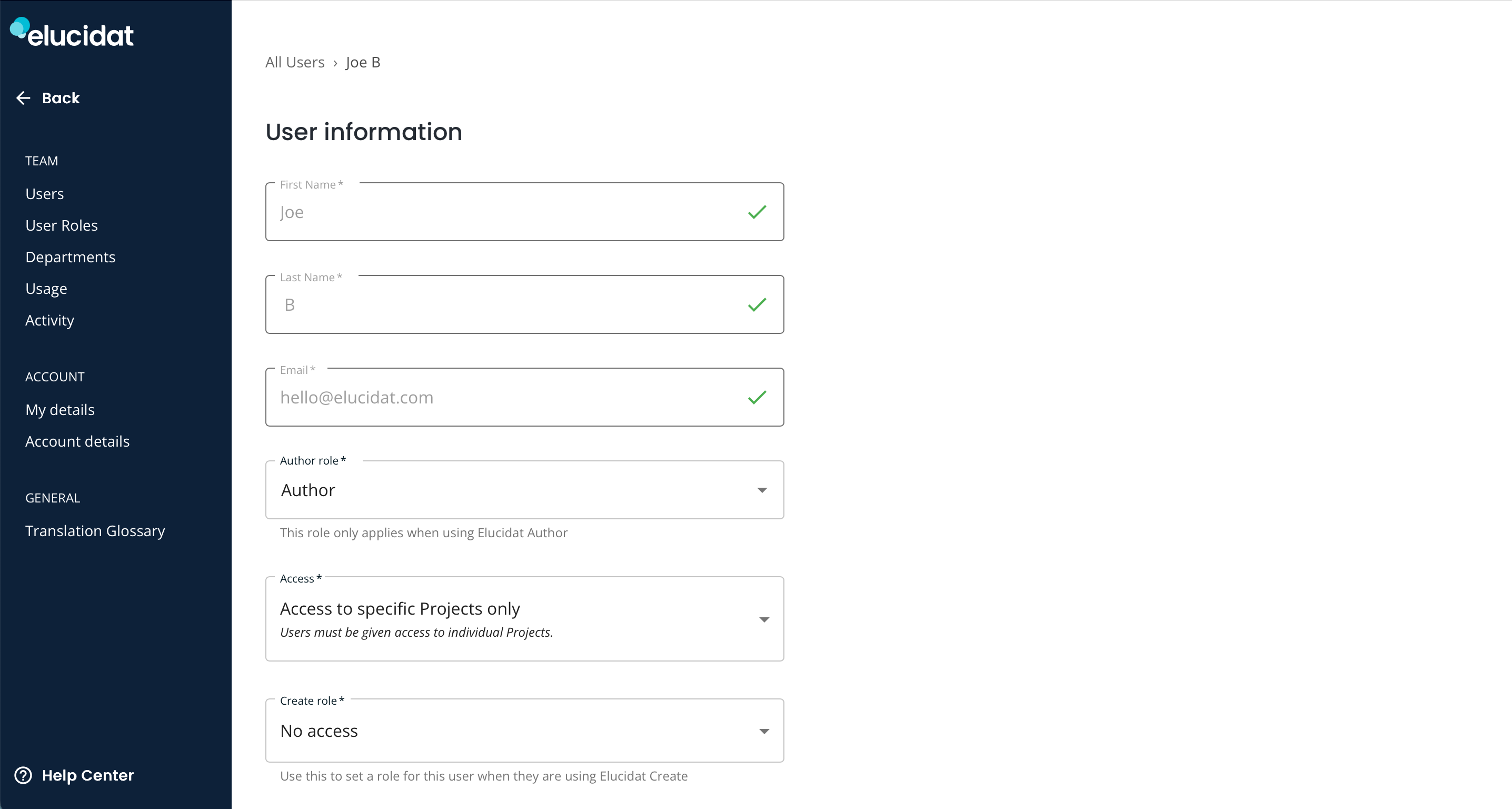Click the Back label in sidebar
This screenshot has height=809, width=1512.
coord(61,98)
